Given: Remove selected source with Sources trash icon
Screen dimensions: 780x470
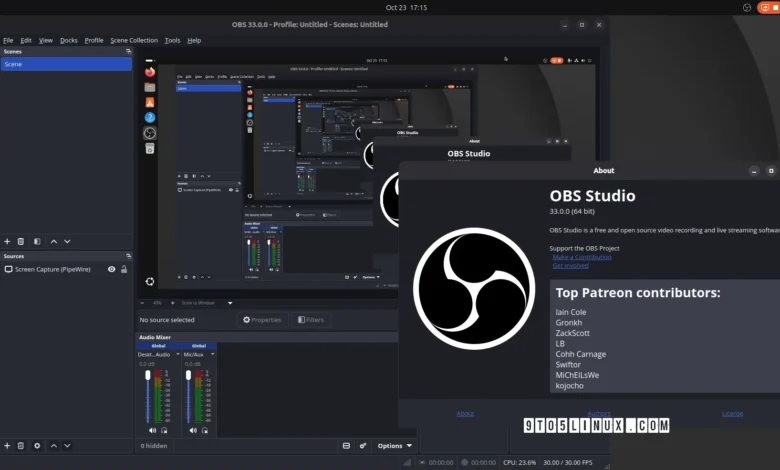Looking at the screenshot, I should [21, 446].
